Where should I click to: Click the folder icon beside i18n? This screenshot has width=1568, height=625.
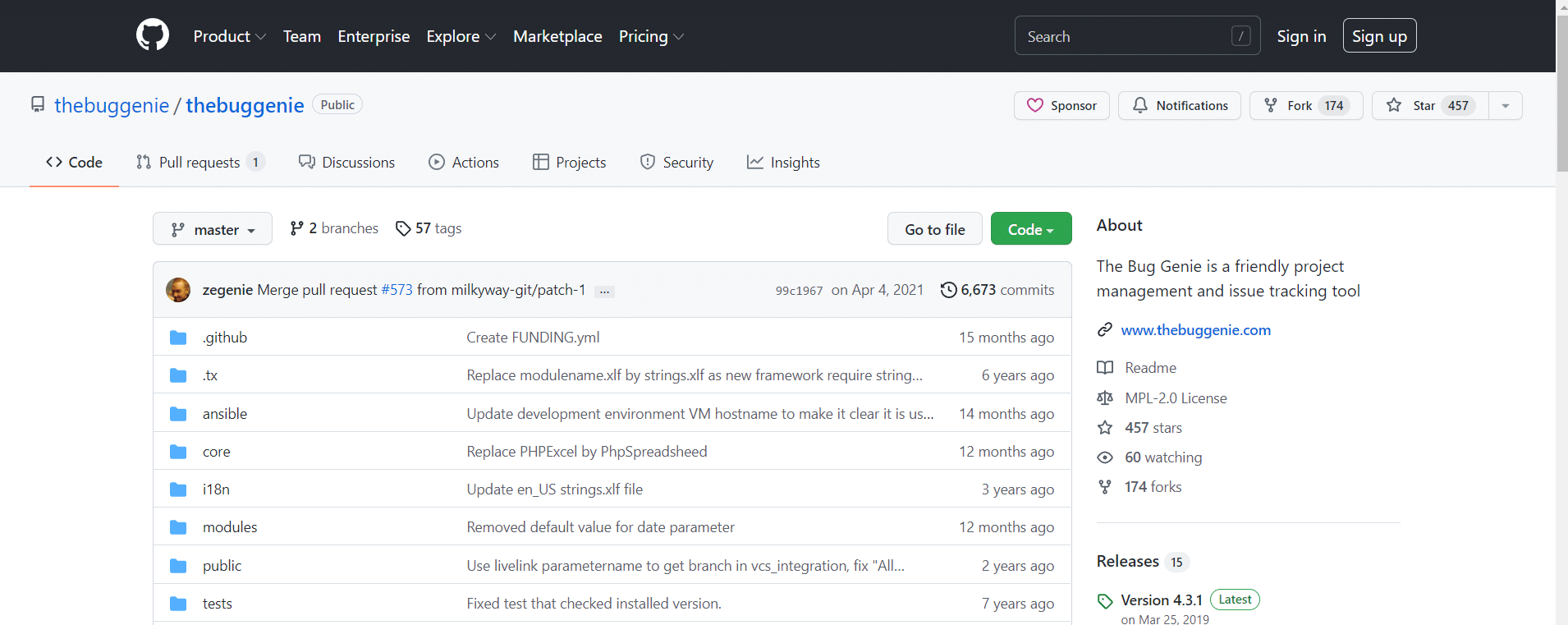(x=178, y=489)
